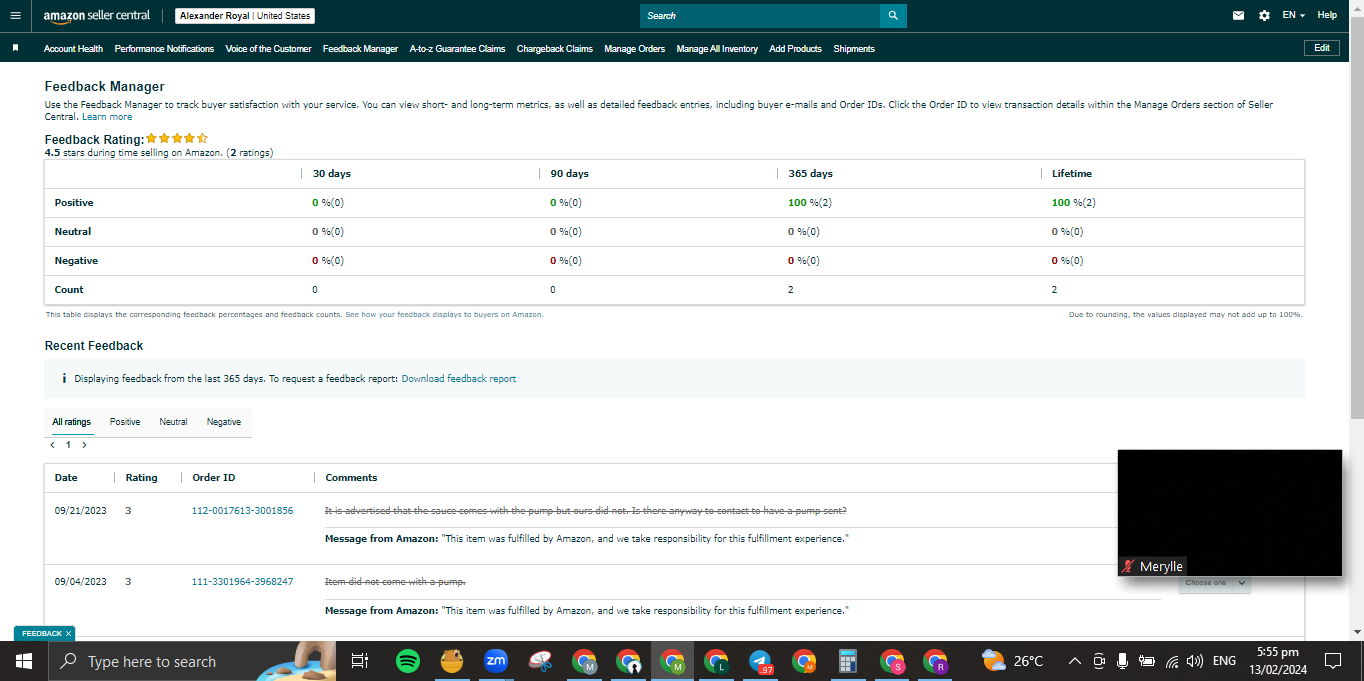Open Spotify from the taskbar
This screenshot has width=1364, height=681.
pyautogui.click(x=407, y=661)
